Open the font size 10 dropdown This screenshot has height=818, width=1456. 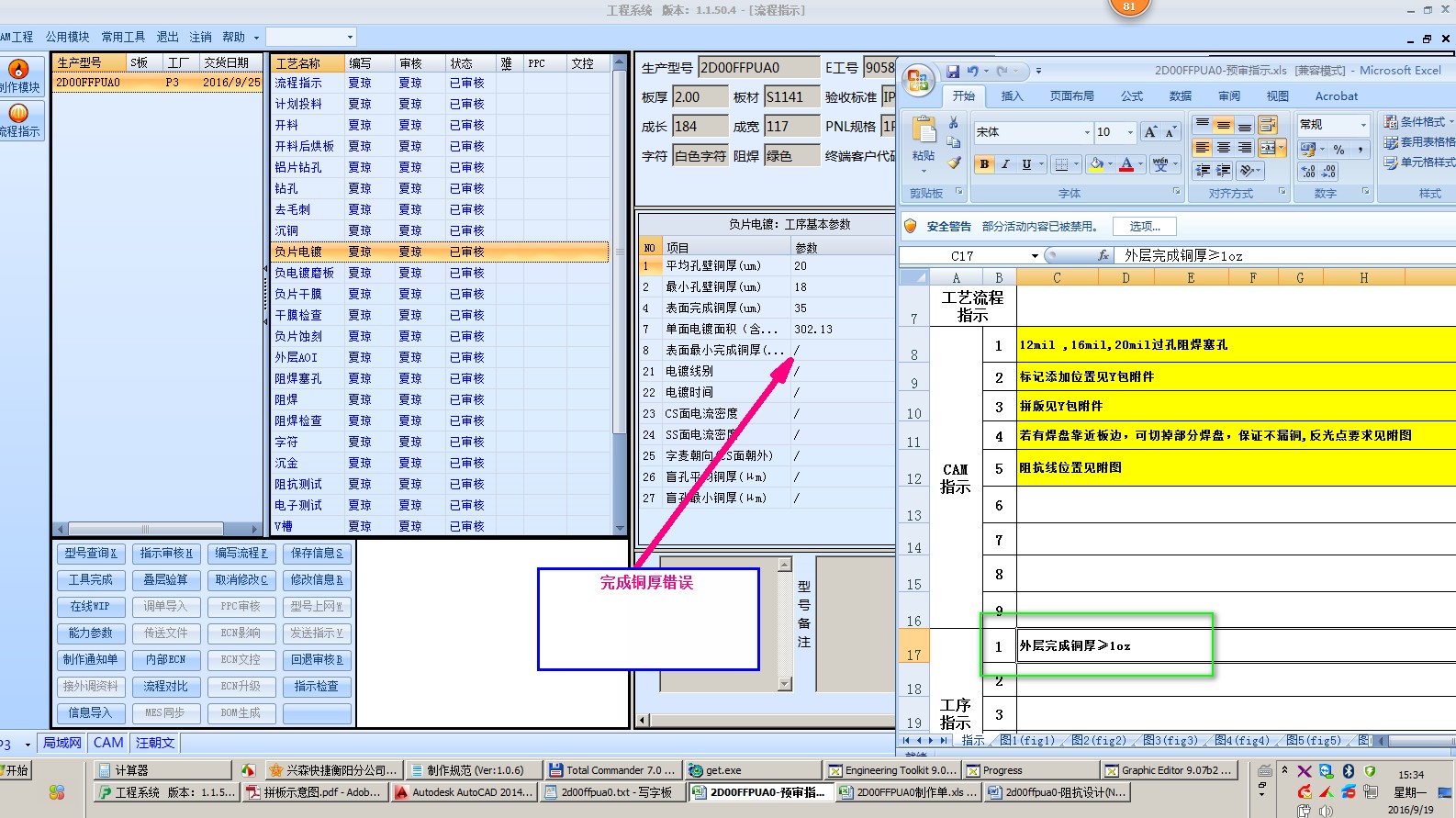pyautogui.click(x=1130, y=132)
